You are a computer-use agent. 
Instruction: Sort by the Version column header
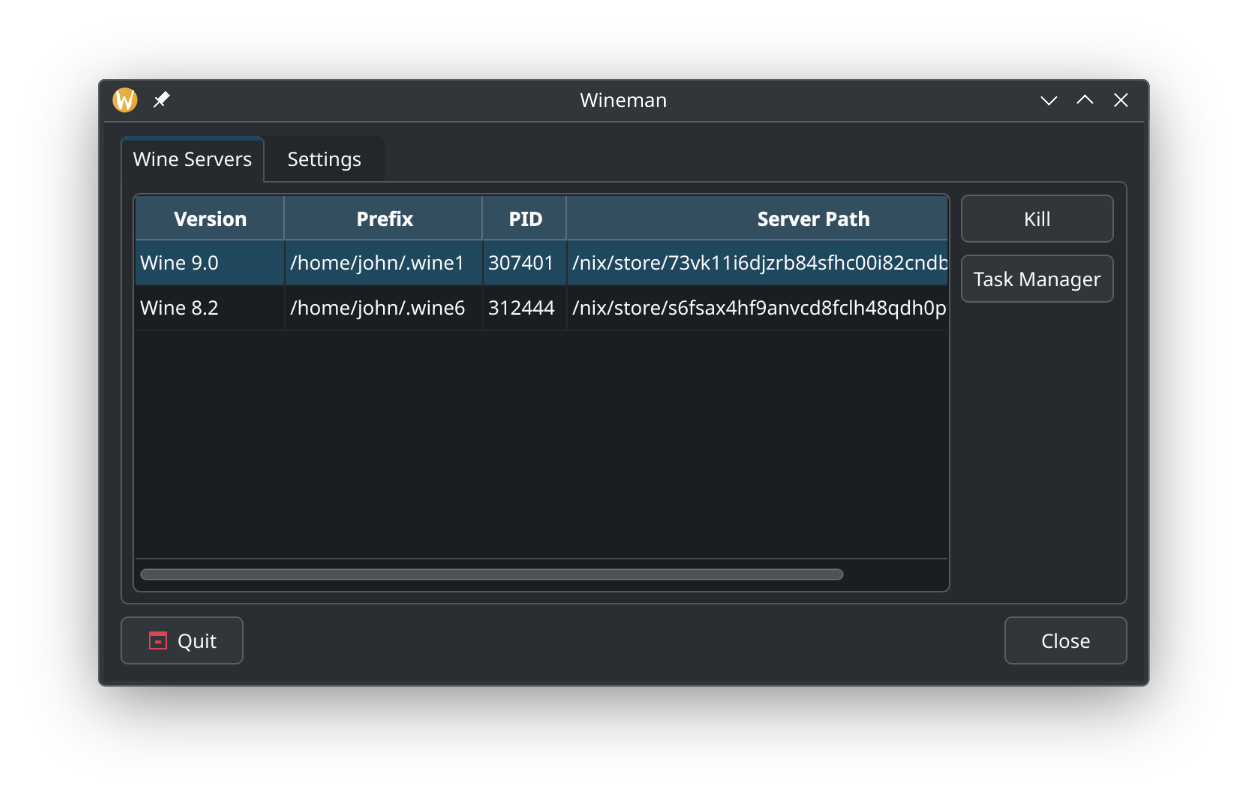[x=210, y=219]
